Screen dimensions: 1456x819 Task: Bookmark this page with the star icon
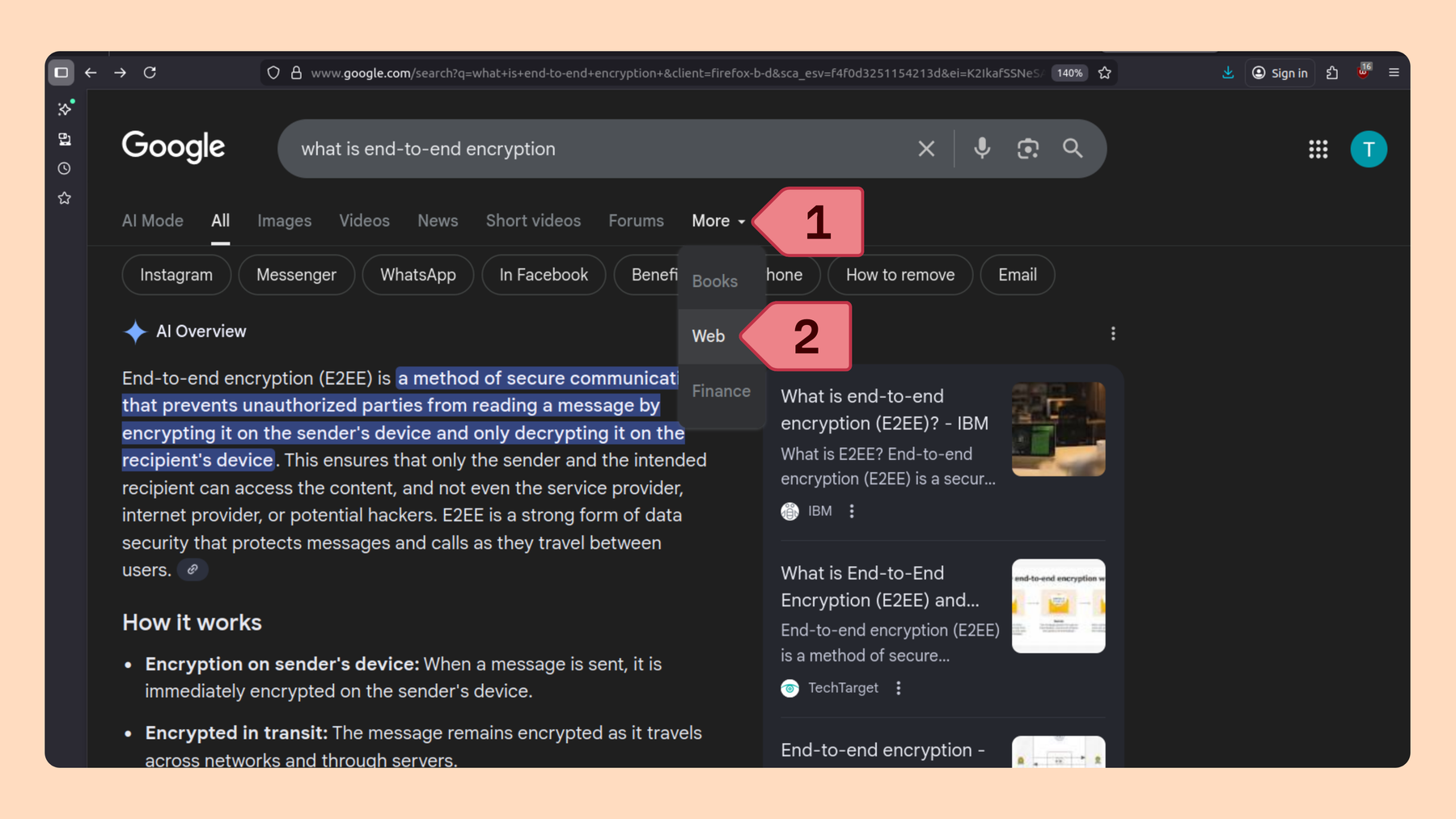click(x=1105, y=73)
